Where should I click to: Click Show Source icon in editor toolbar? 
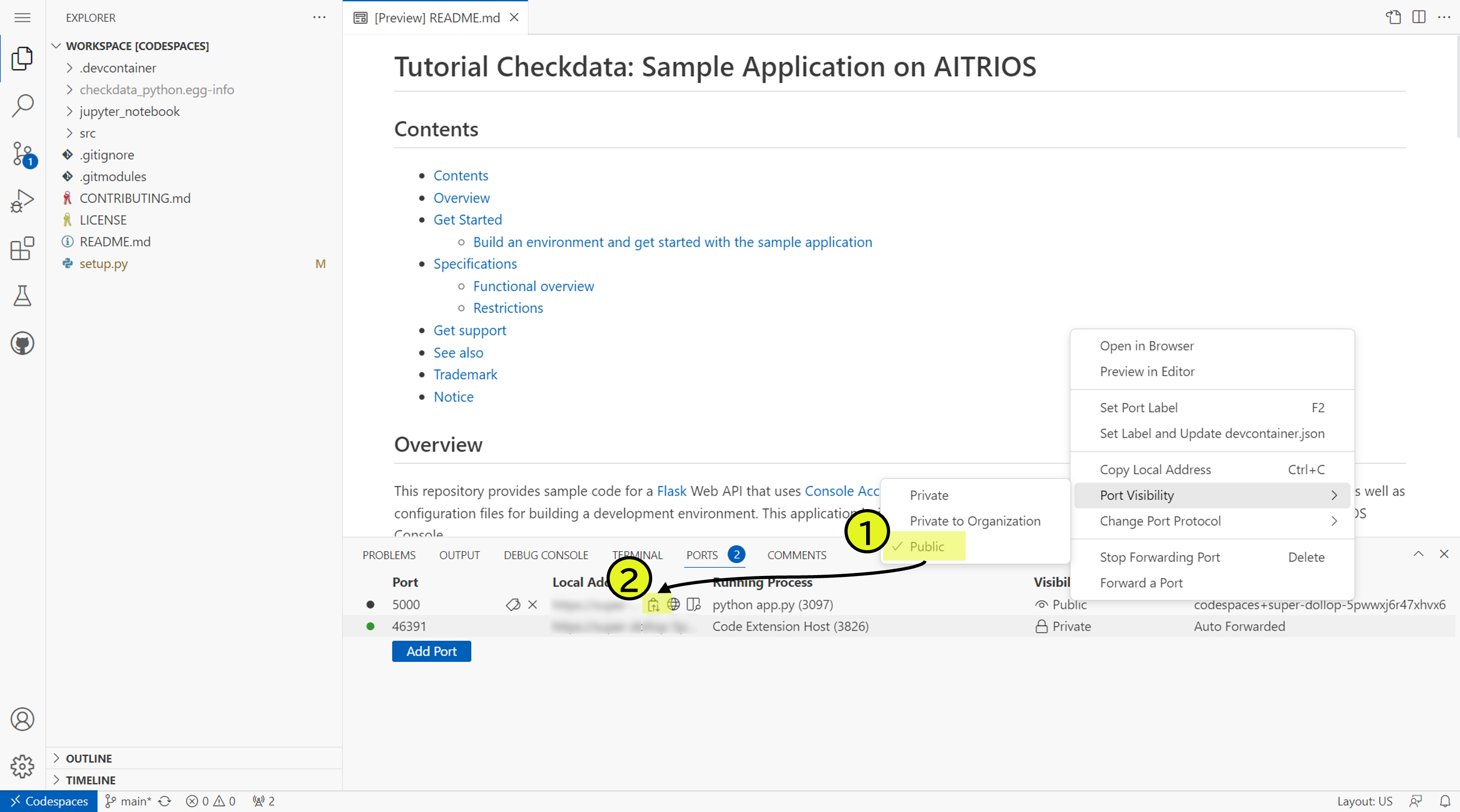[x=1394, y=18]
